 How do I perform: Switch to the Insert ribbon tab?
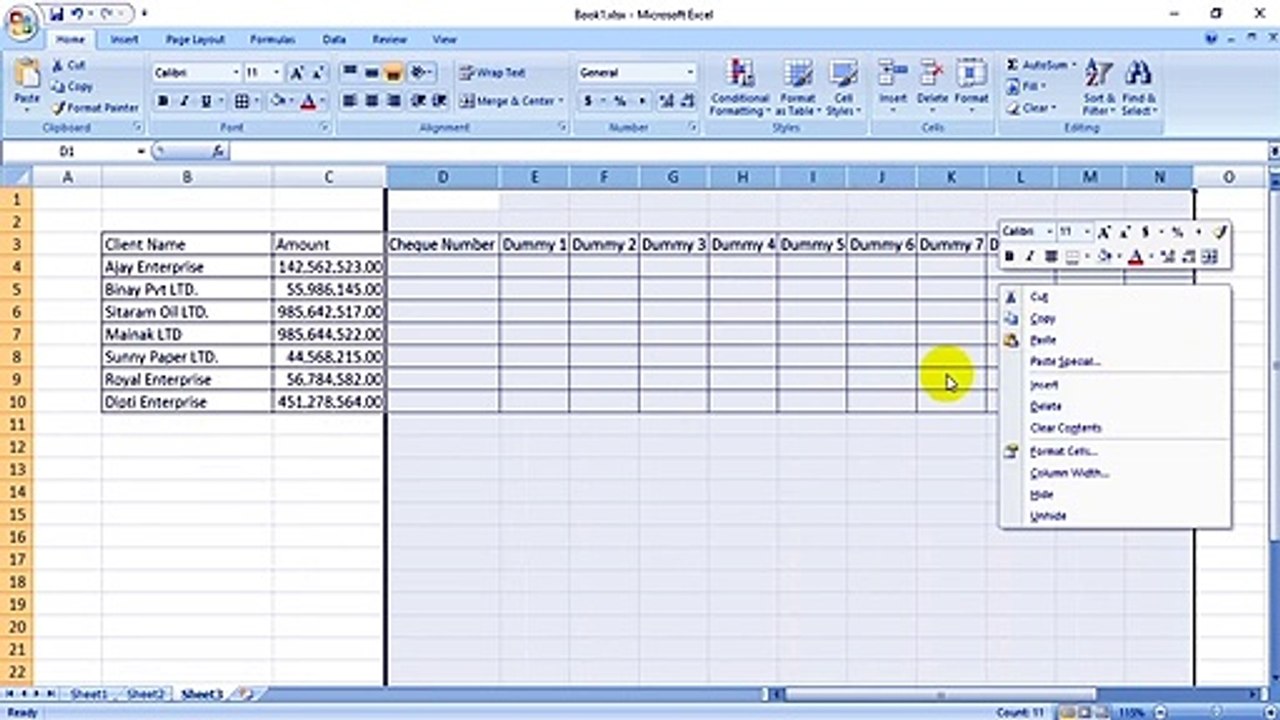coord(124,39)
